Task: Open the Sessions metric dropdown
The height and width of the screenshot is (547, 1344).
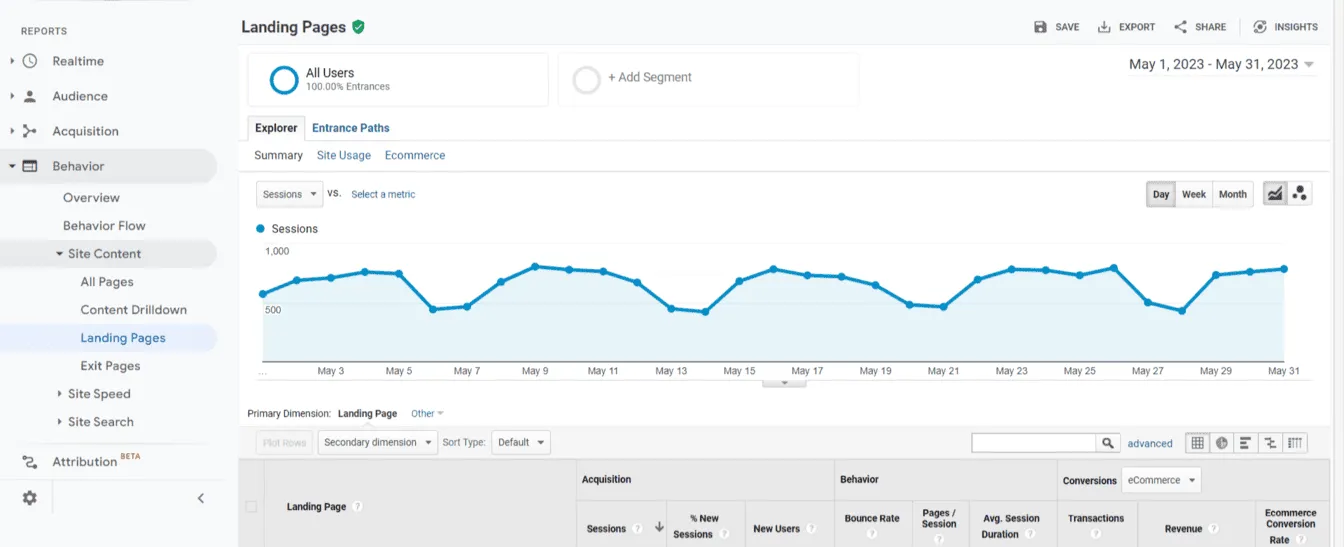Action: click(289, 194)
